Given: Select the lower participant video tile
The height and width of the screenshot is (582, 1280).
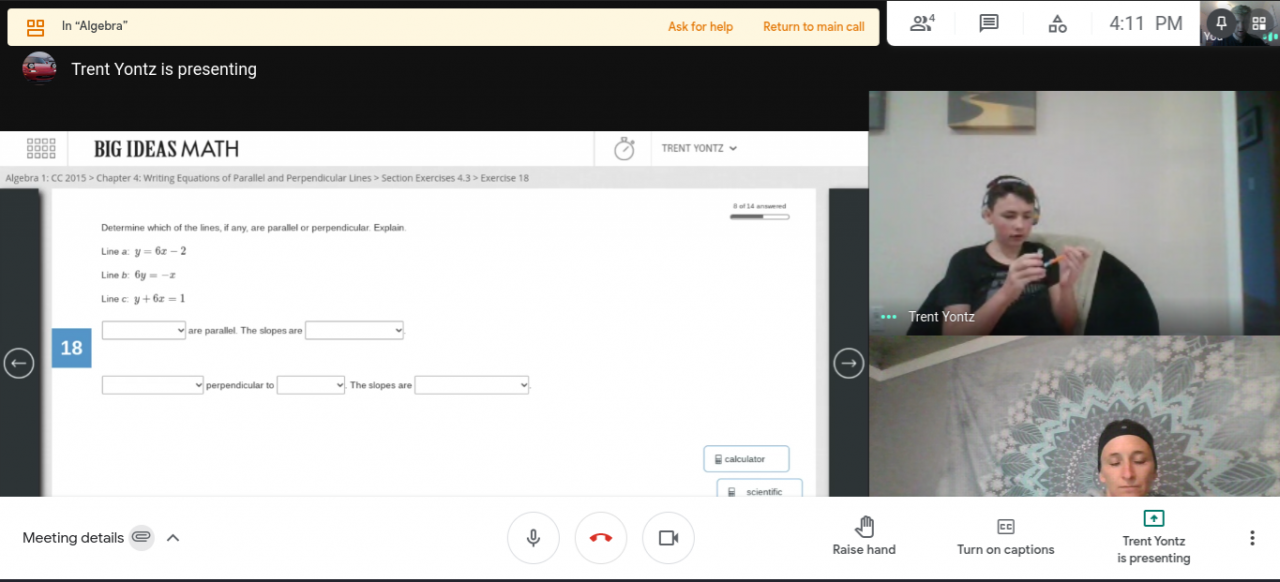Looking at the screenshot, I should 1074,416.
